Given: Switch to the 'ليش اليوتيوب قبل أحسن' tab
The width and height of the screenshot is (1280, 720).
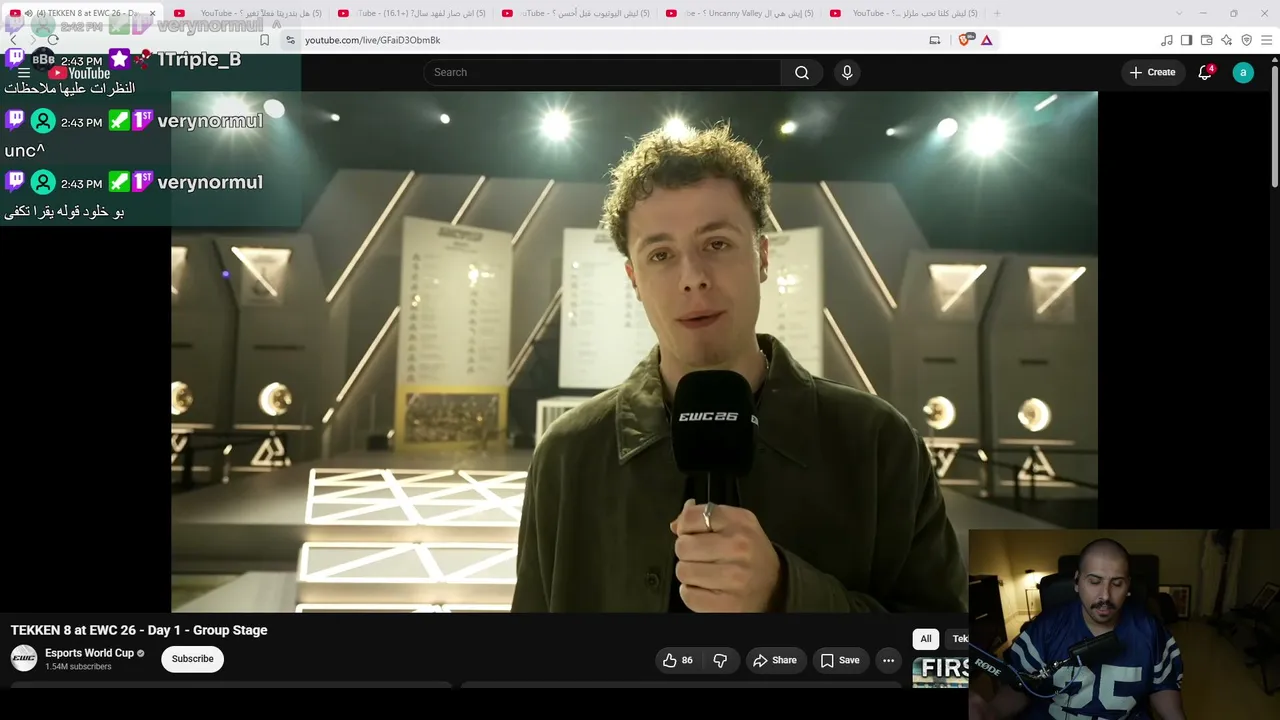Looking at the screenshot, I should (578, 13).
